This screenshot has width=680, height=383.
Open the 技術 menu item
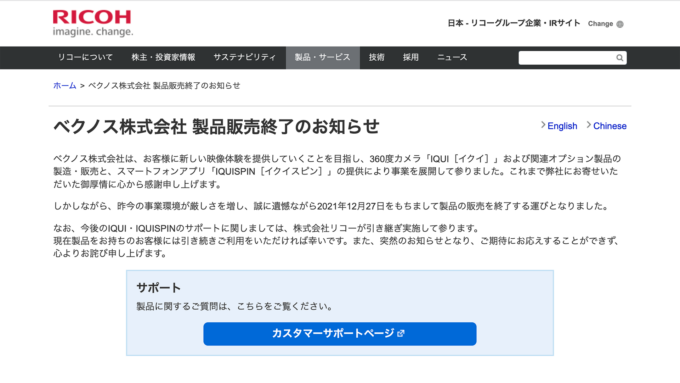point(376,57)
